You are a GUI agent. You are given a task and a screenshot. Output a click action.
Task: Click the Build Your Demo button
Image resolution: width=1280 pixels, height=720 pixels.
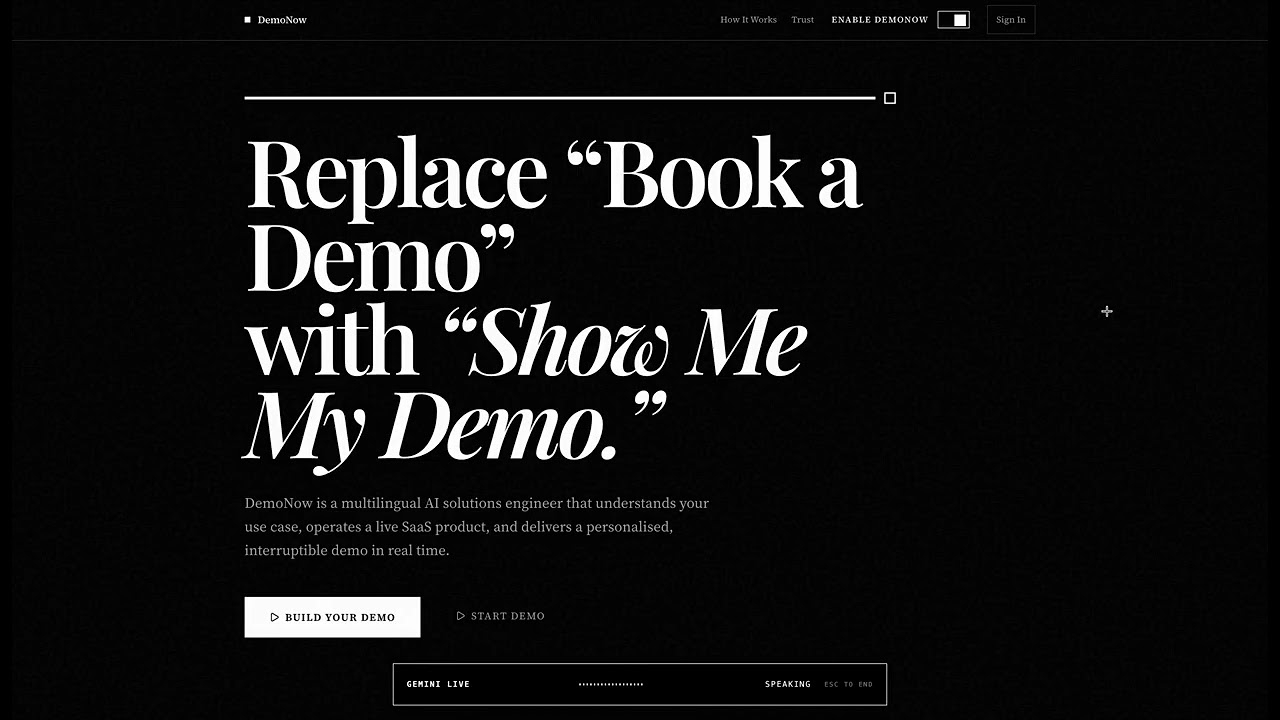(332, 617)
